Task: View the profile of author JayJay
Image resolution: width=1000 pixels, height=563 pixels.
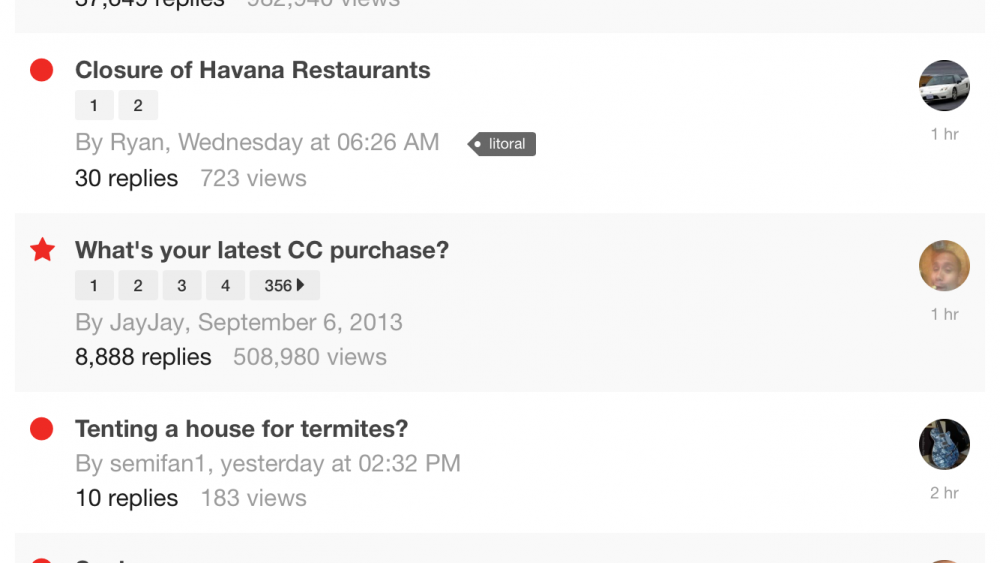Action: (147, 323)
